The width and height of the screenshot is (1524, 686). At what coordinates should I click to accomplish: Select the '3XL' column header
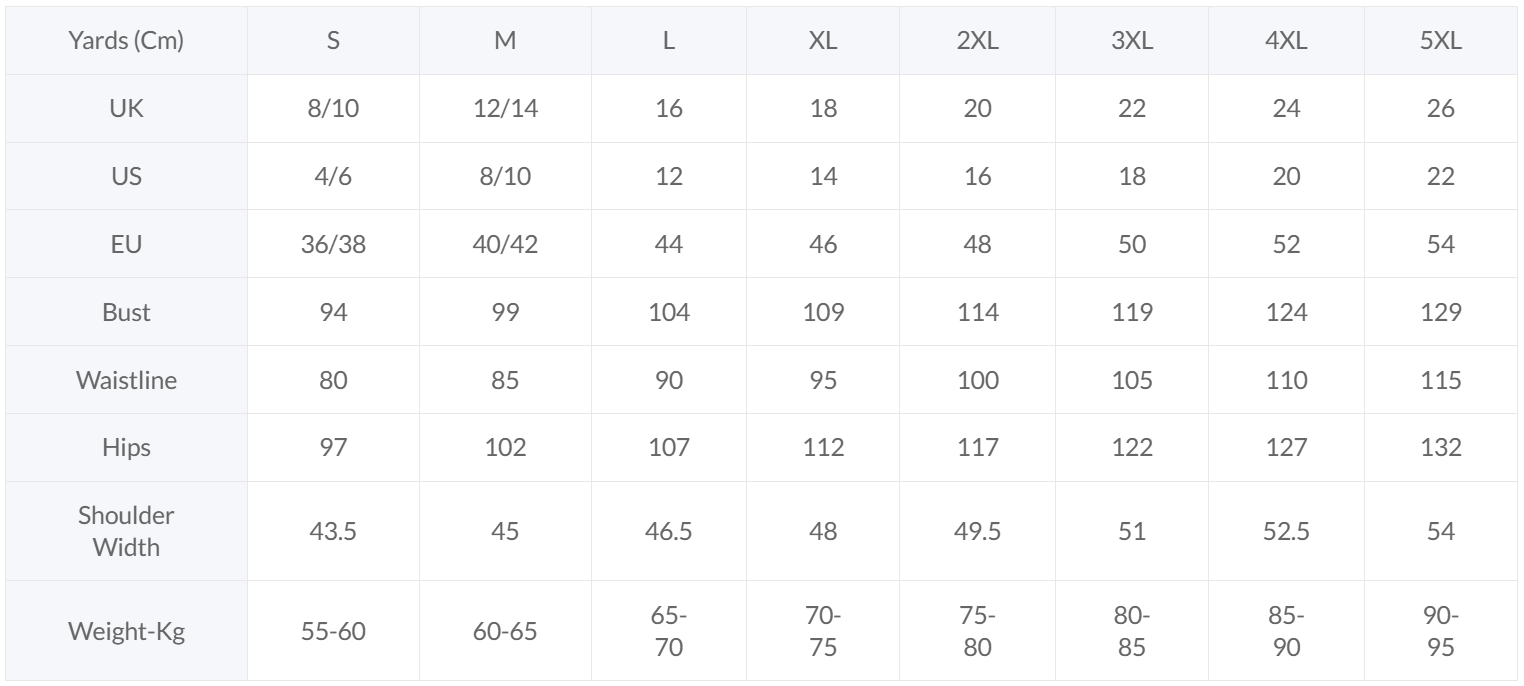(1131, 41)
